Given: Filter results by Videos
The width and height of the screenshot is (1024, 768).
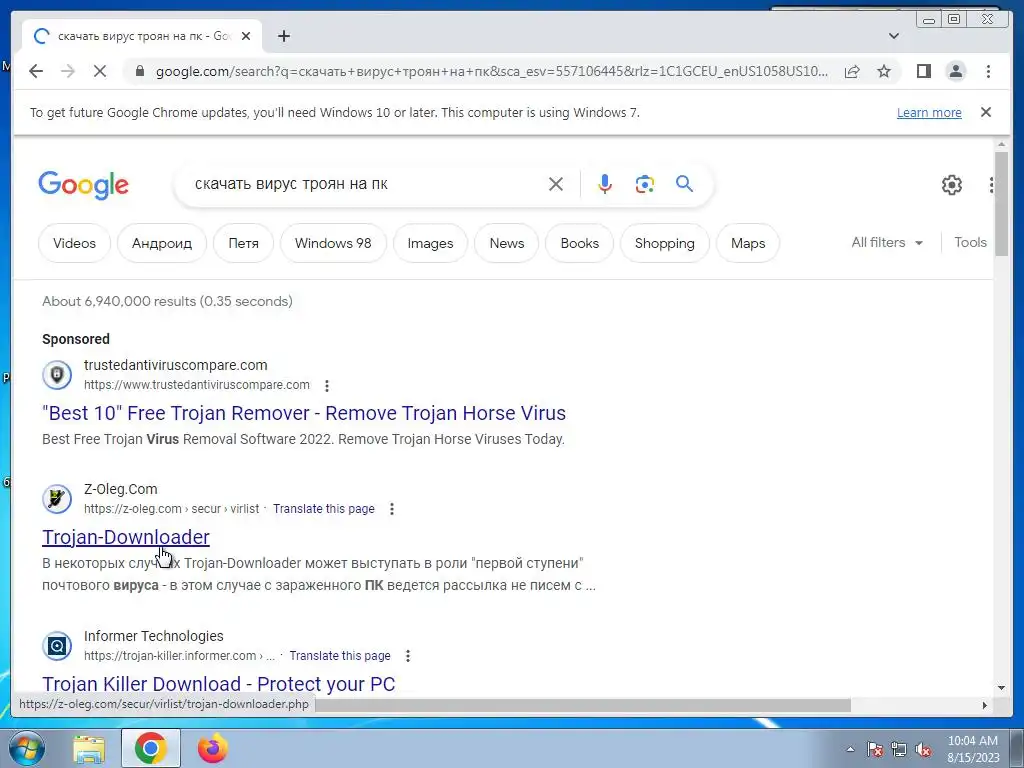Looking at the screenshot, I should 74,243.
